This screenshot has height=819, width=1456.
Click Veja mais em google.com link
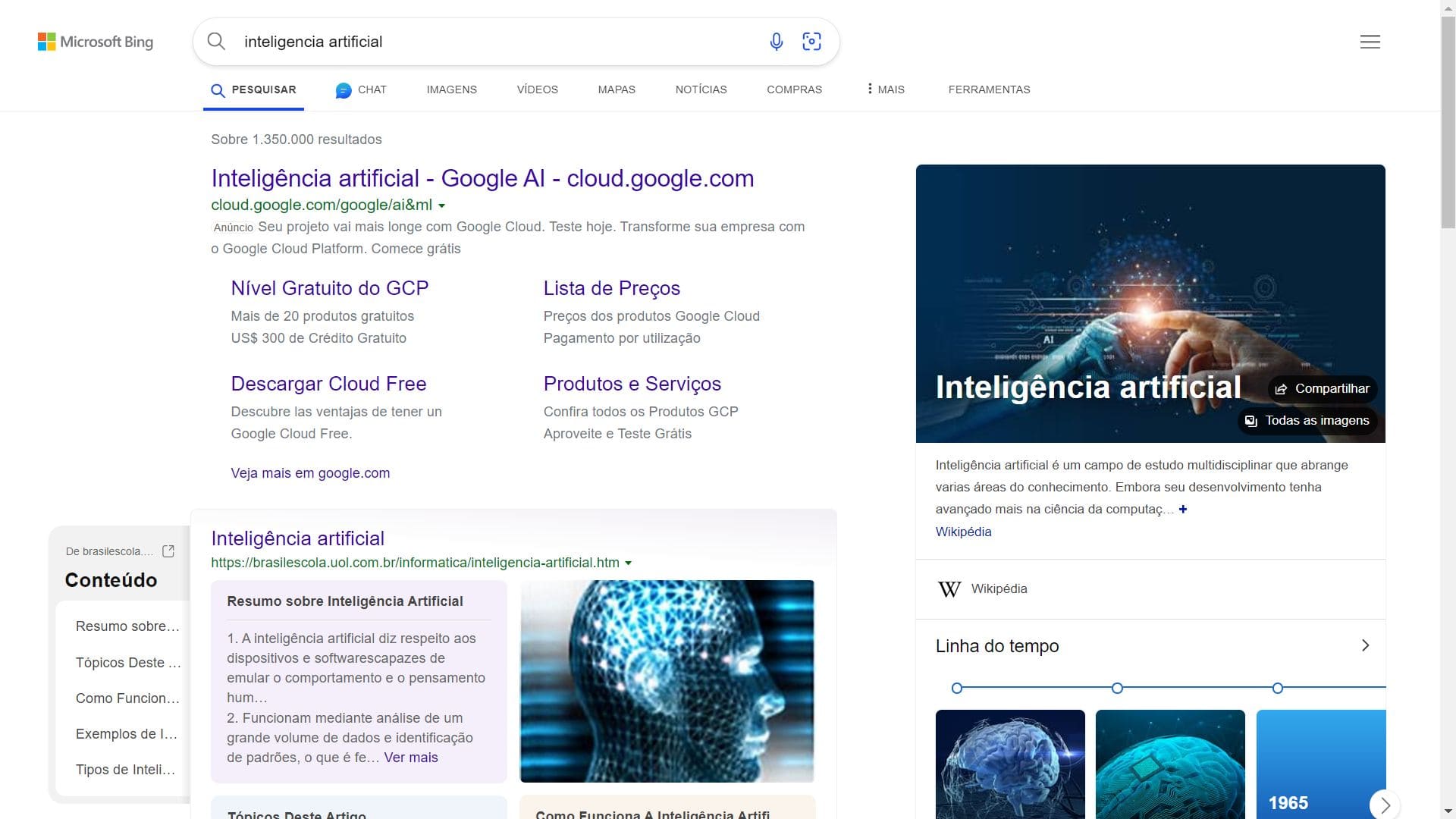[310, 473]
